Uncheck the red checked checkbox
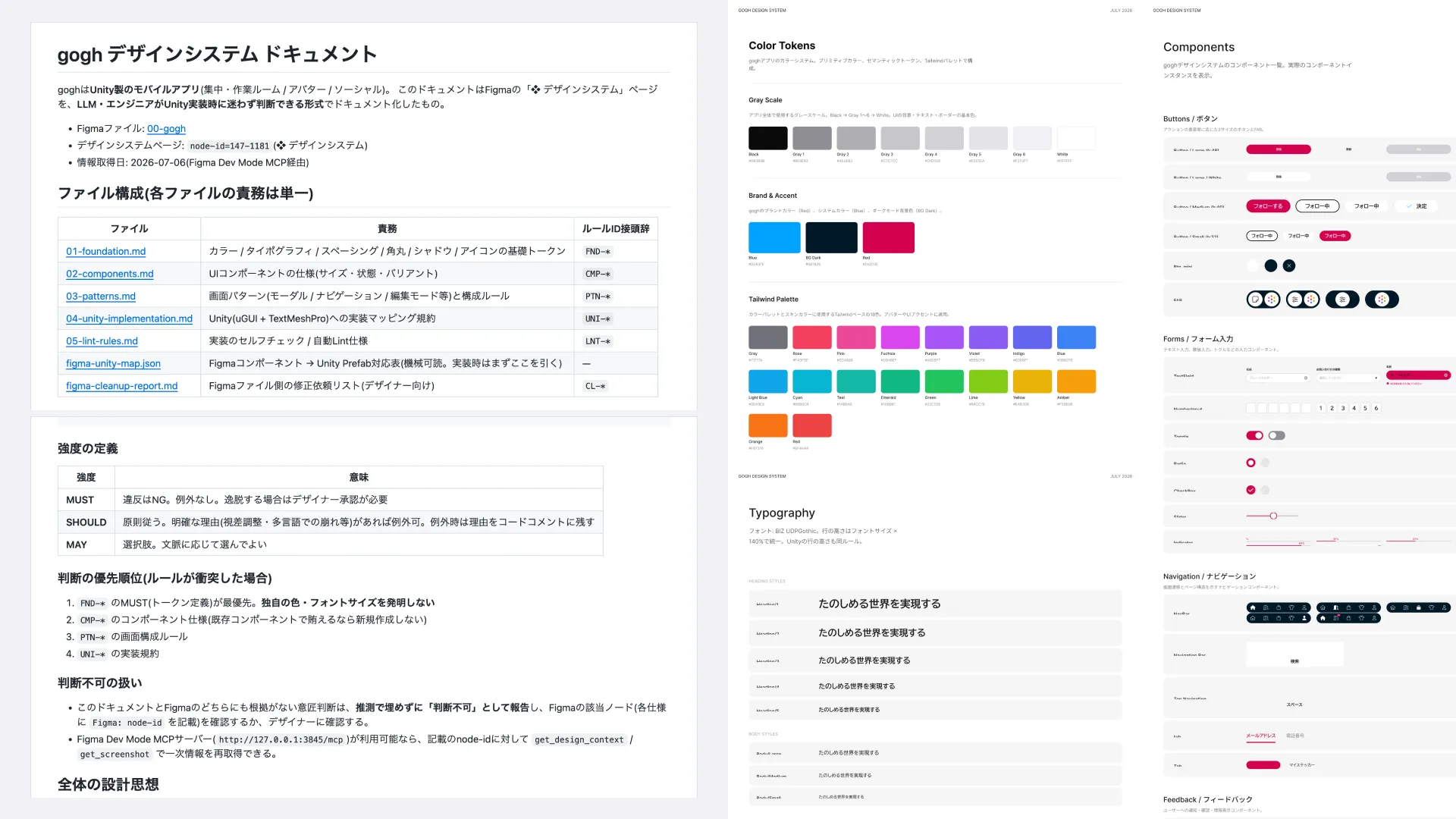Screen dimensions: 1456x819 pyautogui.click(x=1250, y=490)
